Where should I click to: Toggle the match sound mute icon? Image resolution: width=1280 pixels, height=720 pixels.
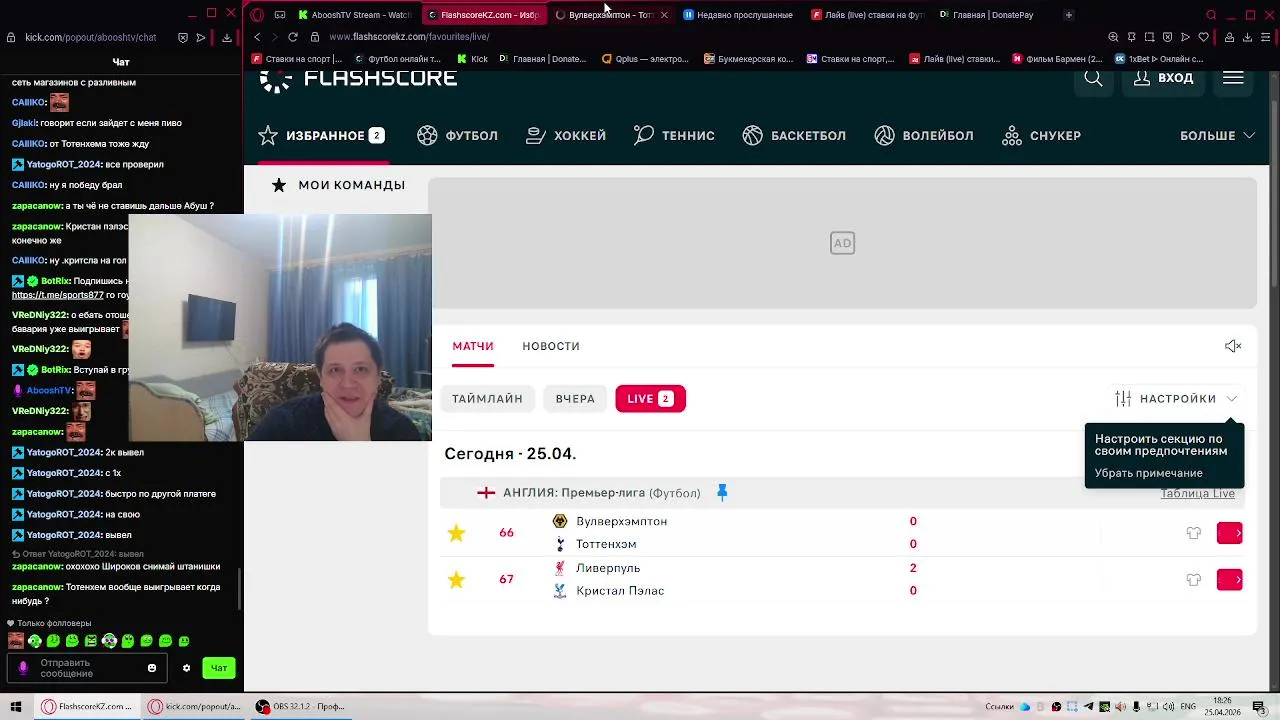point(1233,346)
